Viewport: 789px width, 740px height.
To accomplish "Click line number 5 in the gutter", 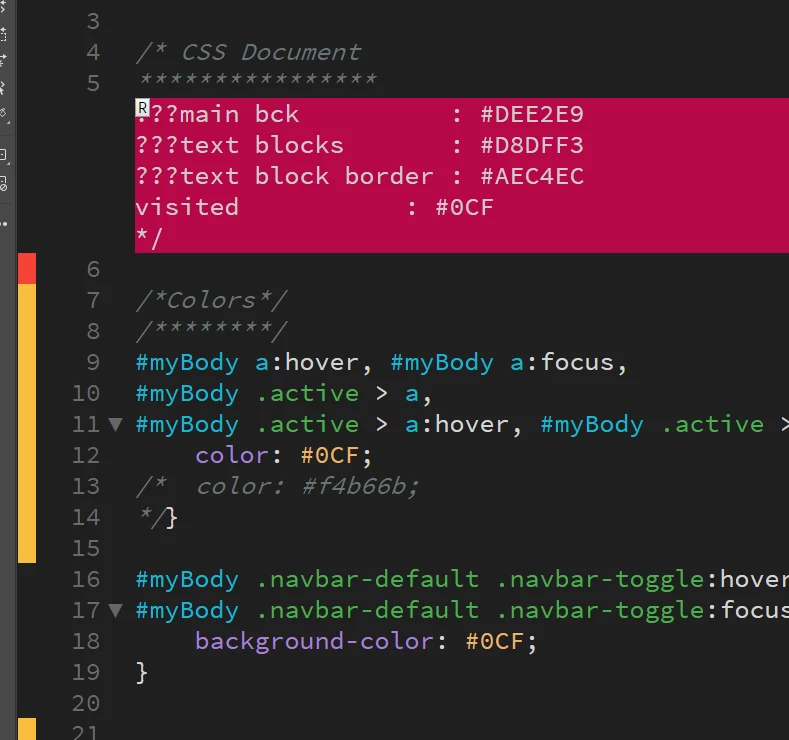I will click(x=93, y=84).
